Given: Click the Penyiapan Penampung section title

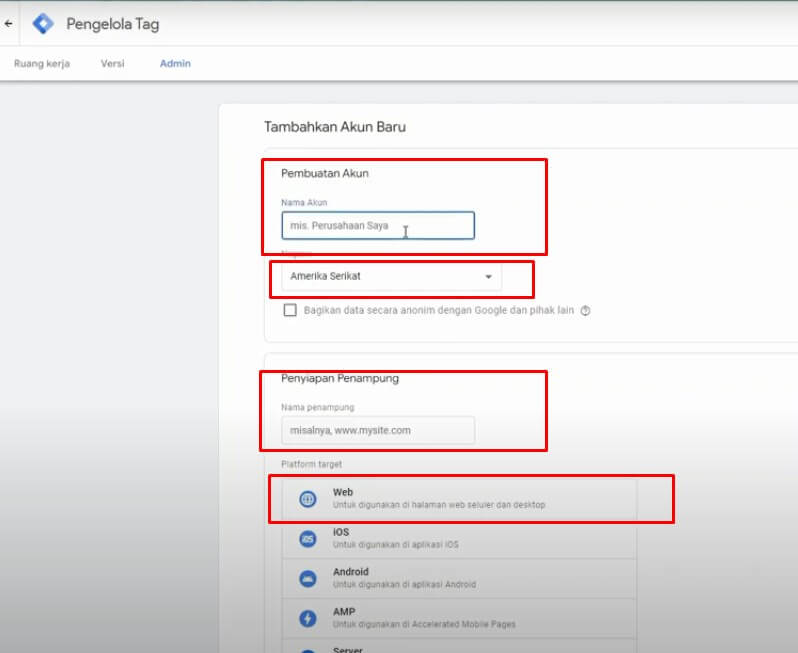Looking at the screenshot, I should [340, 378].
